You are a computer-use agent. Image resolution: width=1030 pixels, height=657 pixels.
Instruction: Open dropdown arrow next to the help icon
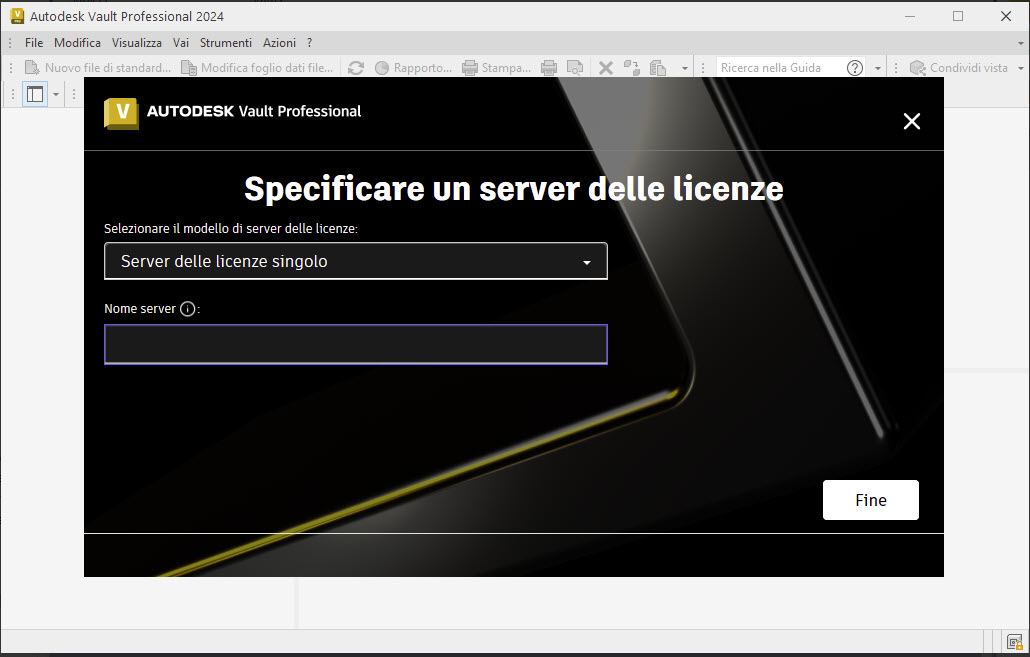[x=878, y=68]
